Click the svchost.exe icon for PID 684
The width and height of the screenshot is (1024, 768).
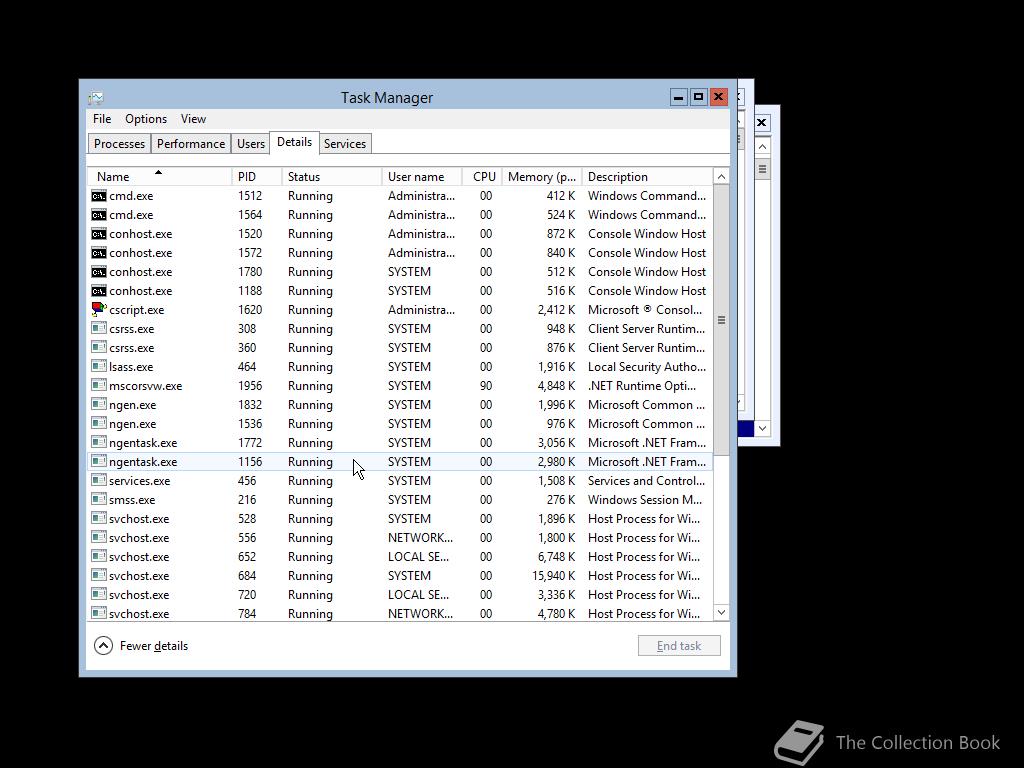coord(99,575)
